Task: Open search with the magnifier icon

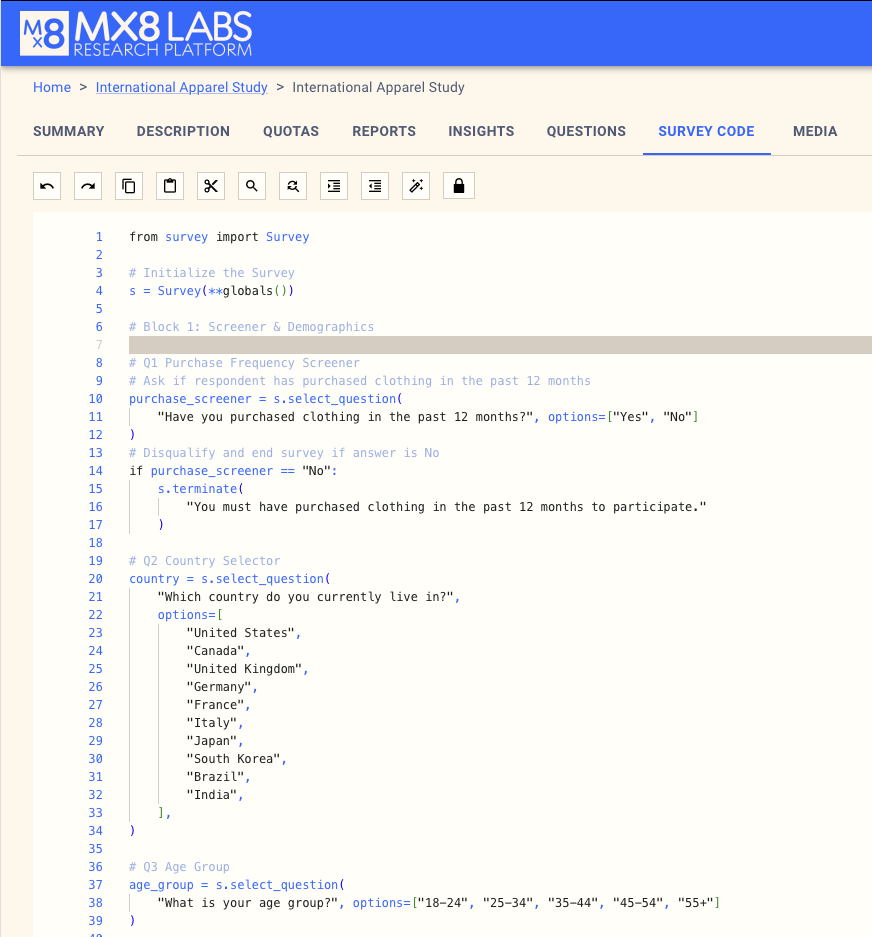Action: coord(252,186)
